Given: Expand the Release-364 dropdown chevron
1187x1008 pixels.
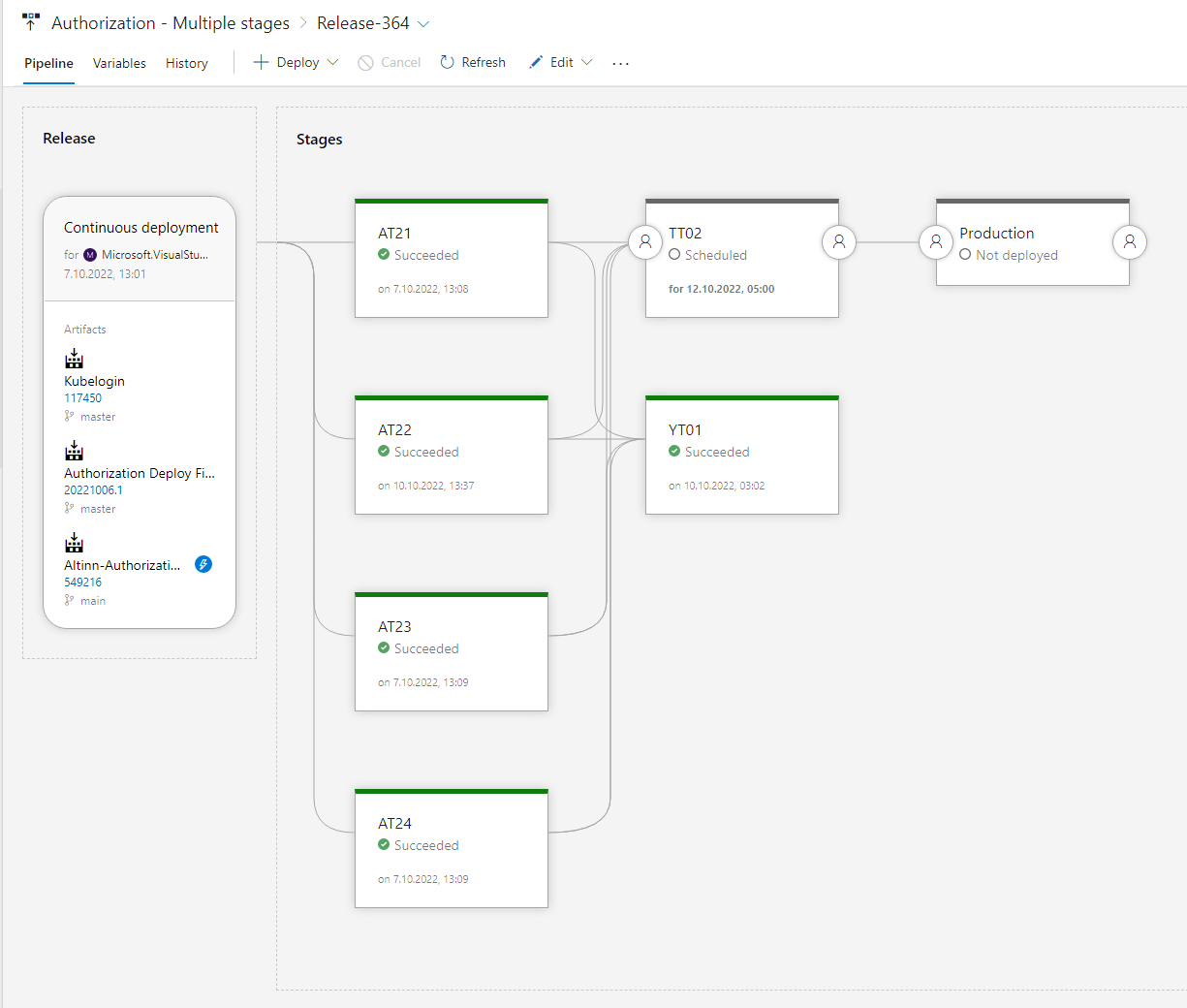Looking at the screenshot, I should [423, 24].
